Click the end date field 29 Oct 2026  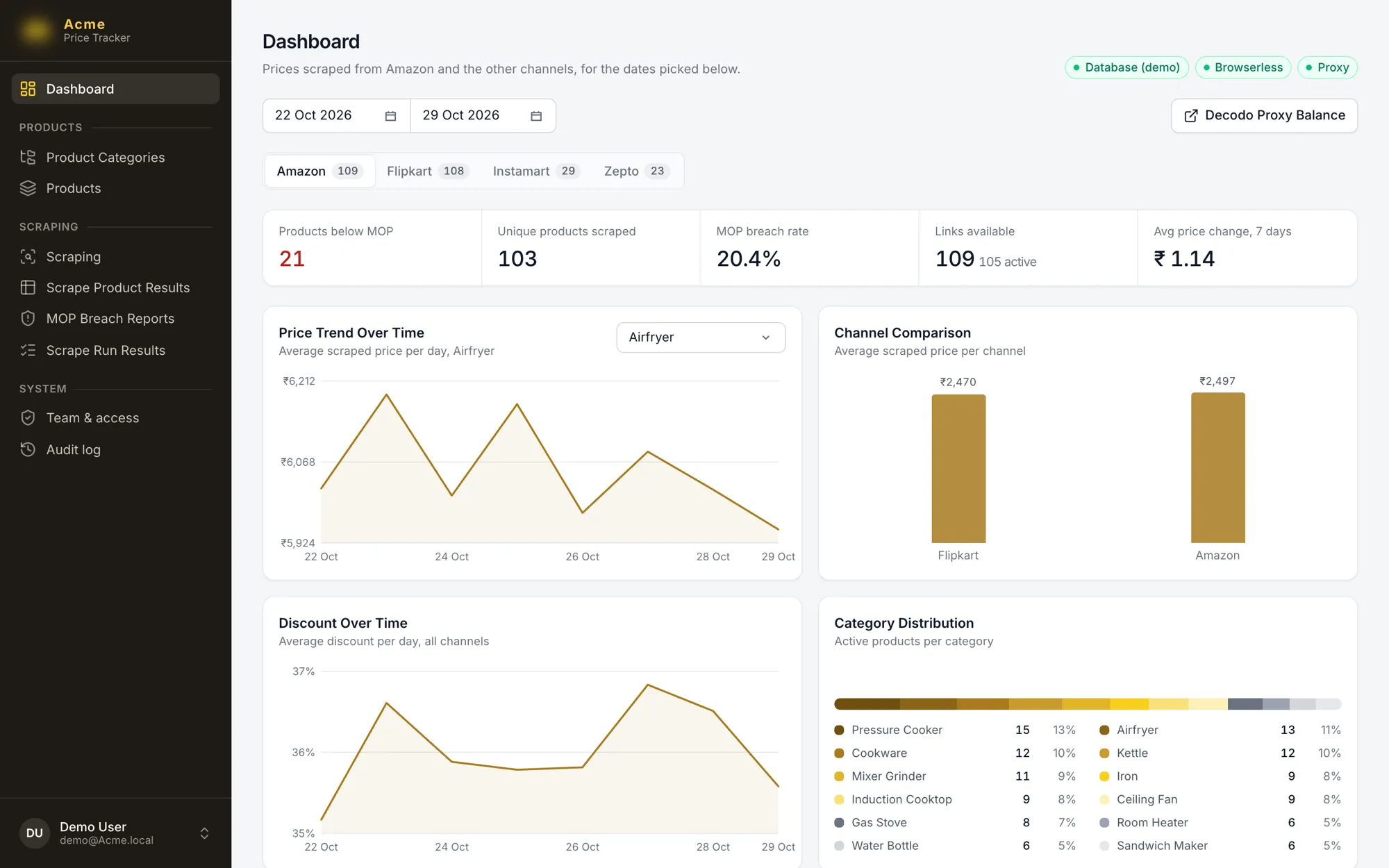[x=483, y=116]
